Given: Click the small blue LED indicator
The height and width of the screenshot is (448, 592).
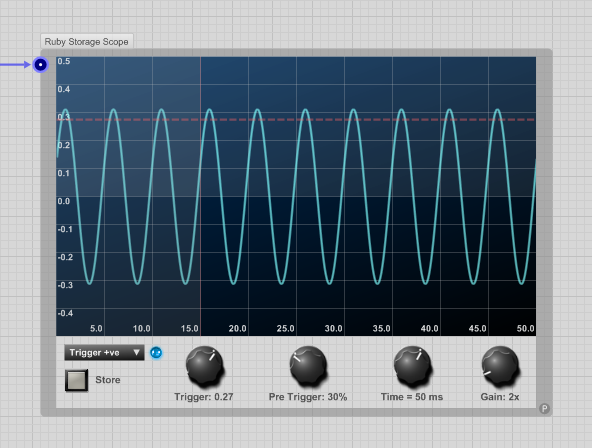Looking at the screenshot, I should (x=156, y=353).
